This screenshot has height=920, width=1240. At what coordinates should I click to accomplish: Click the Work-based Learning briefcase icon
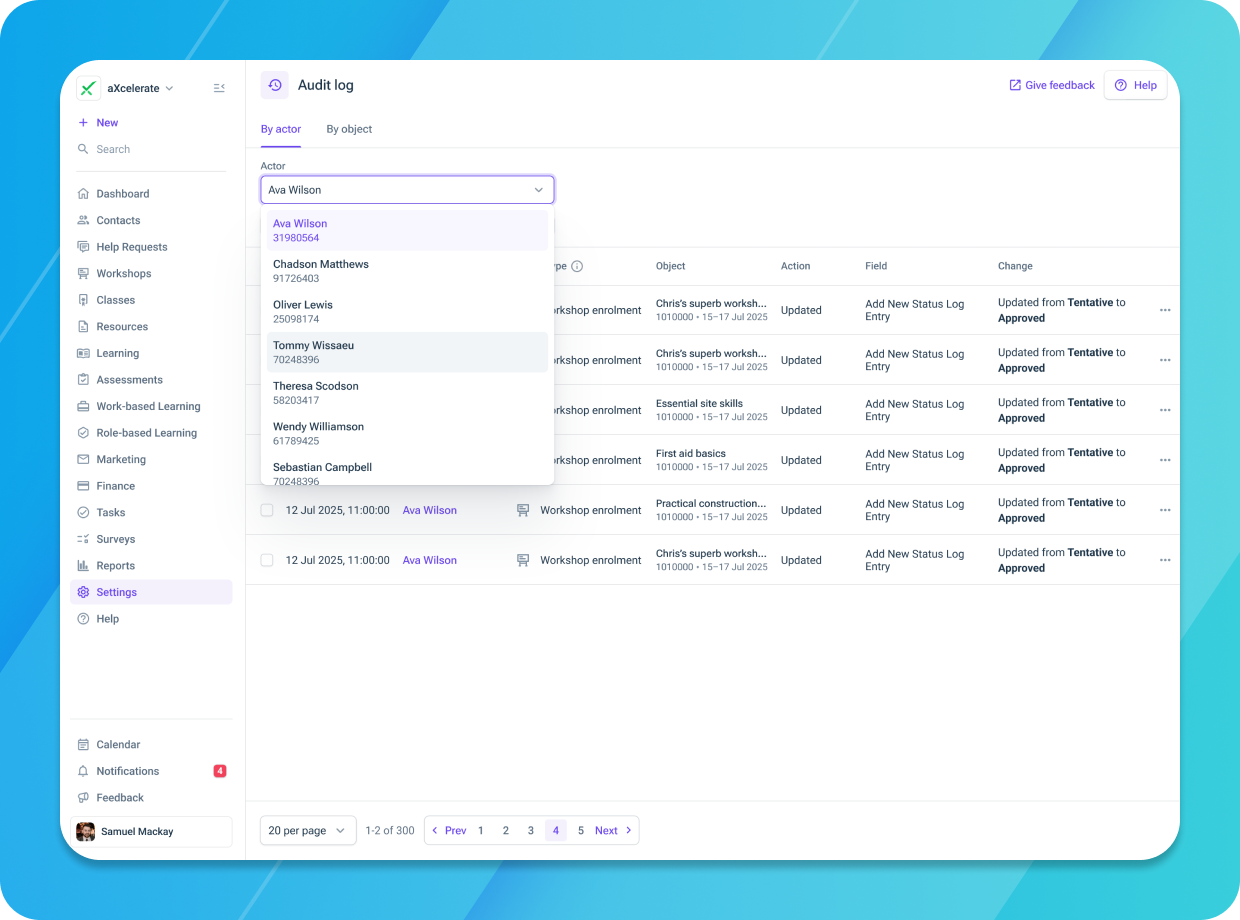click(83, 406)
